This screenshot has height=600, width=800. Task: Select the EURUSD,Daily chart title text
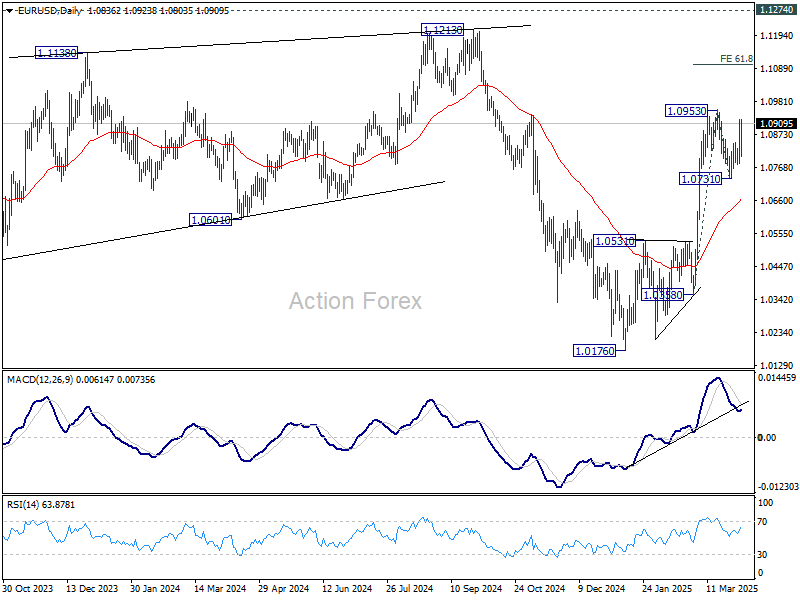(49, 11)
